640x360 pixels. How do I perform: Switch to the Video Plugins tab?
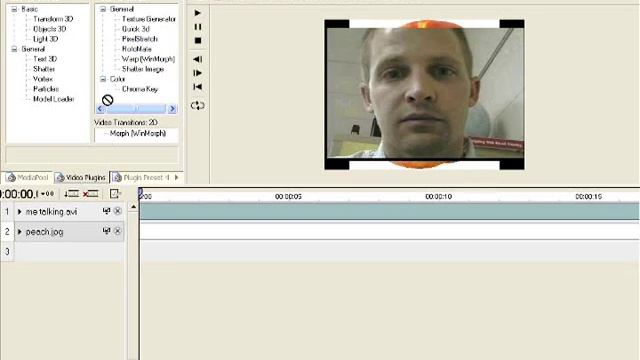click(x=81, y=178)
